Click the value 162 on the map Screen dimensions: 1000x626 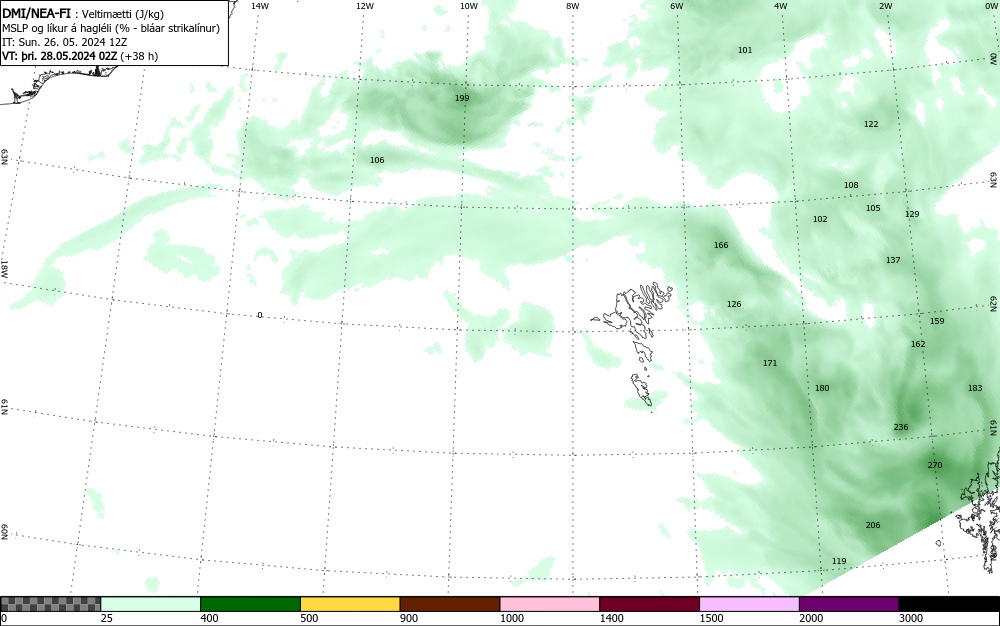(x=918, y=344)
